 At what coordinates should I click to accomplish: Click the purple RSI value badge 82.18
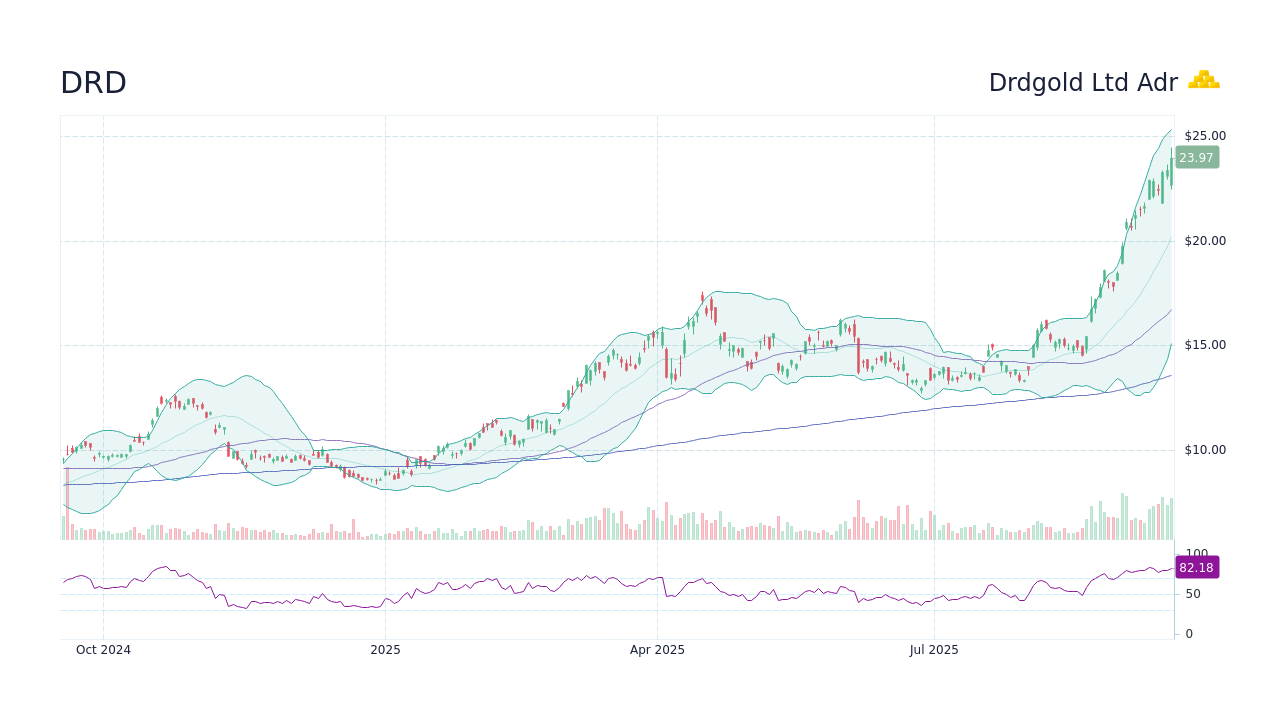tap(1196, 567)
